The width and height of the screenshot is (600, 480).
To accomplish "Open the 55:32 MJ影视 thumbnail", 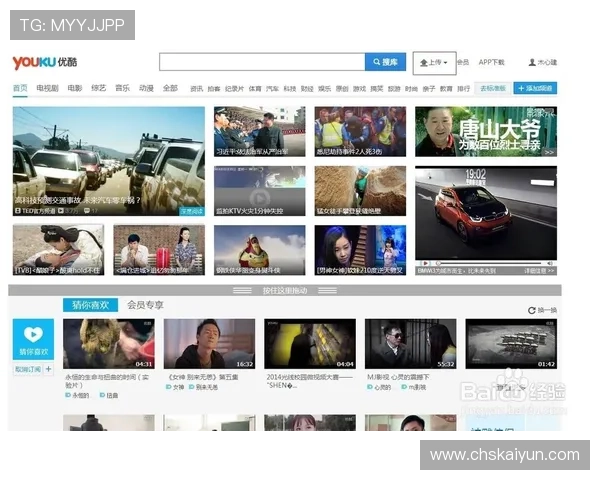I will 411,344.
